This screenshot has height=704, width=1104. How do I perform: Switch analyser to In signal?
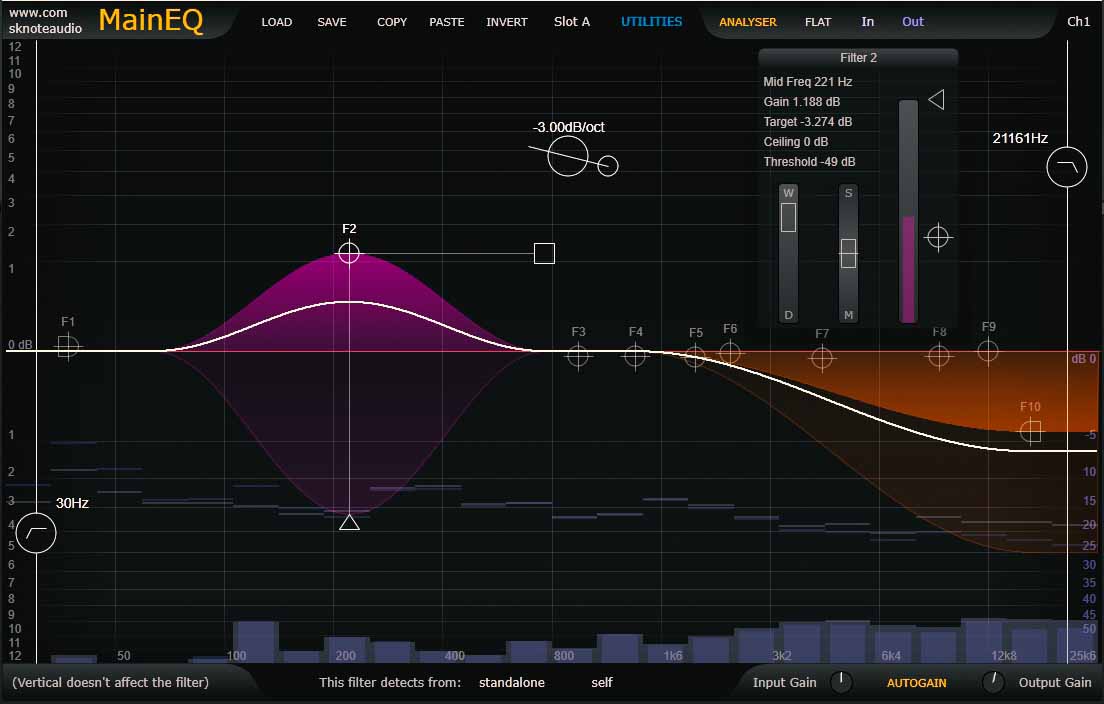(867, 22)
